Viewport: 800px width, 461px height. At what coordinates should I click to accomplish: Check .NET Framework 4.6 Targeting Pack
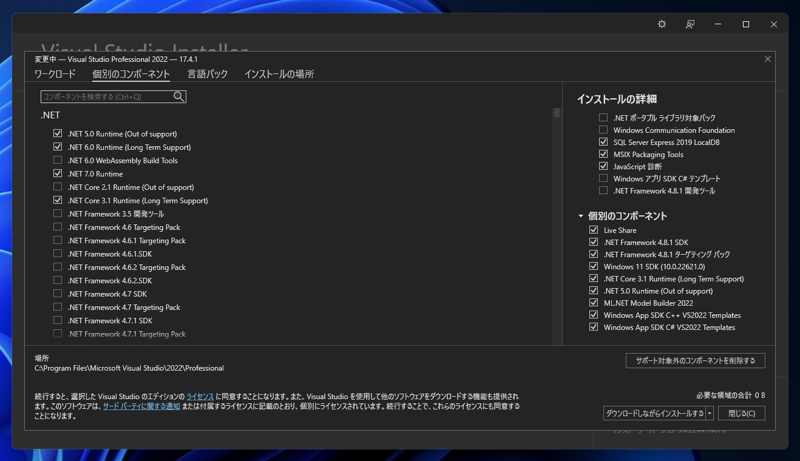coord(58,227)
